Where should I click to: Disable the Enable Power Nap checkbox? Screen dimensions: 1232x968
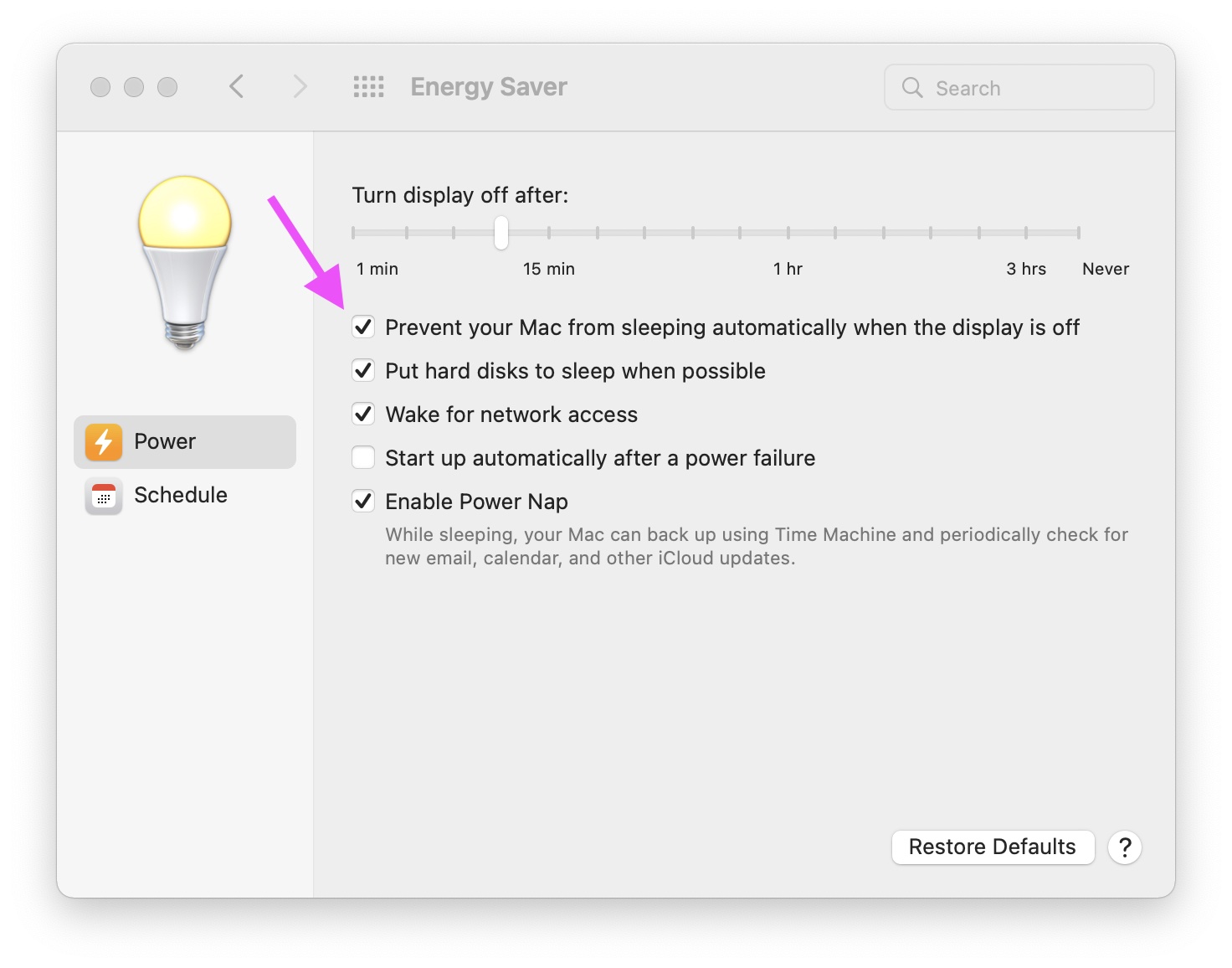pos(363,501)
